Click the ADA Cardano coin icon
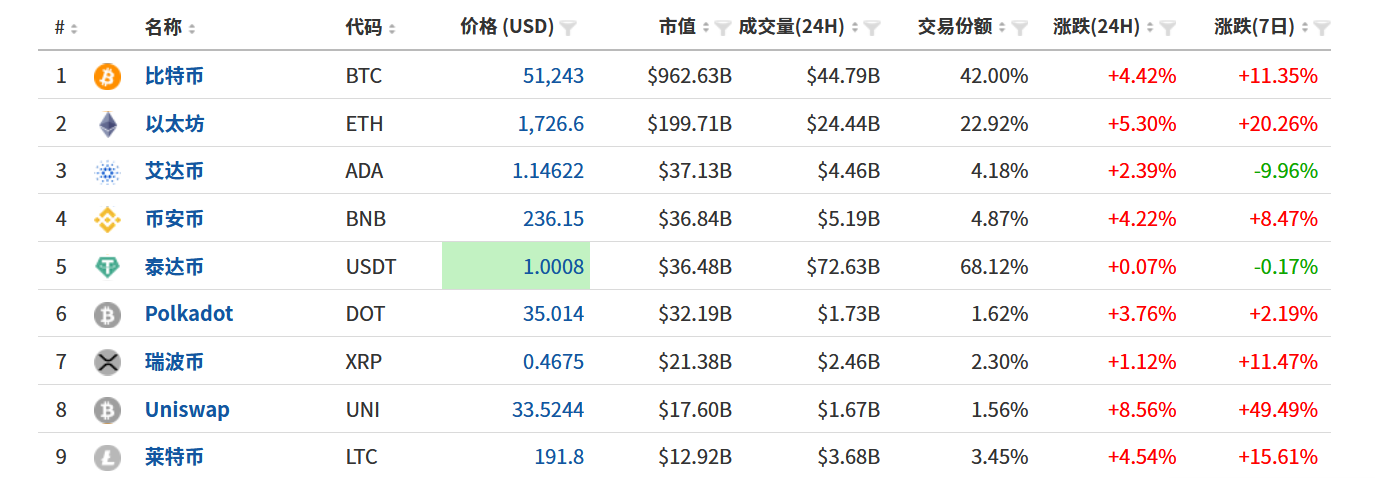The width and height of the screenshot is (1375, 478). coord(107,172)
